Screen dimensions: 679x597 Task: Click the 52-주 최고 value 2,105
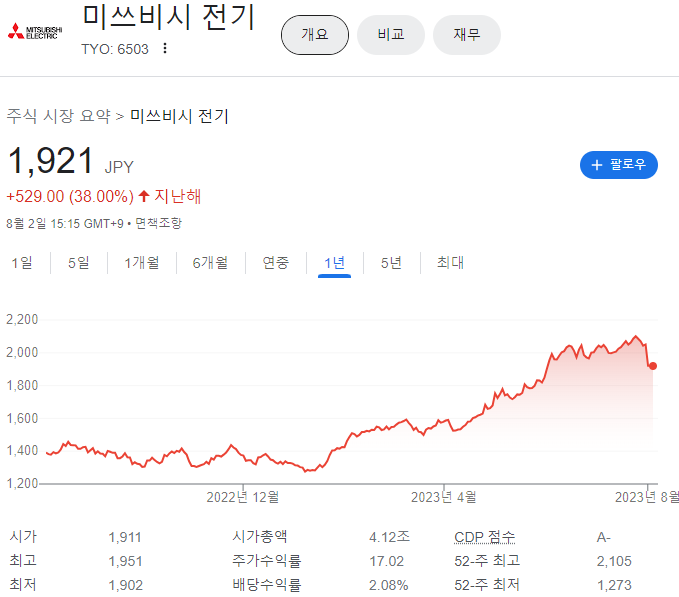tap(614, 561)
